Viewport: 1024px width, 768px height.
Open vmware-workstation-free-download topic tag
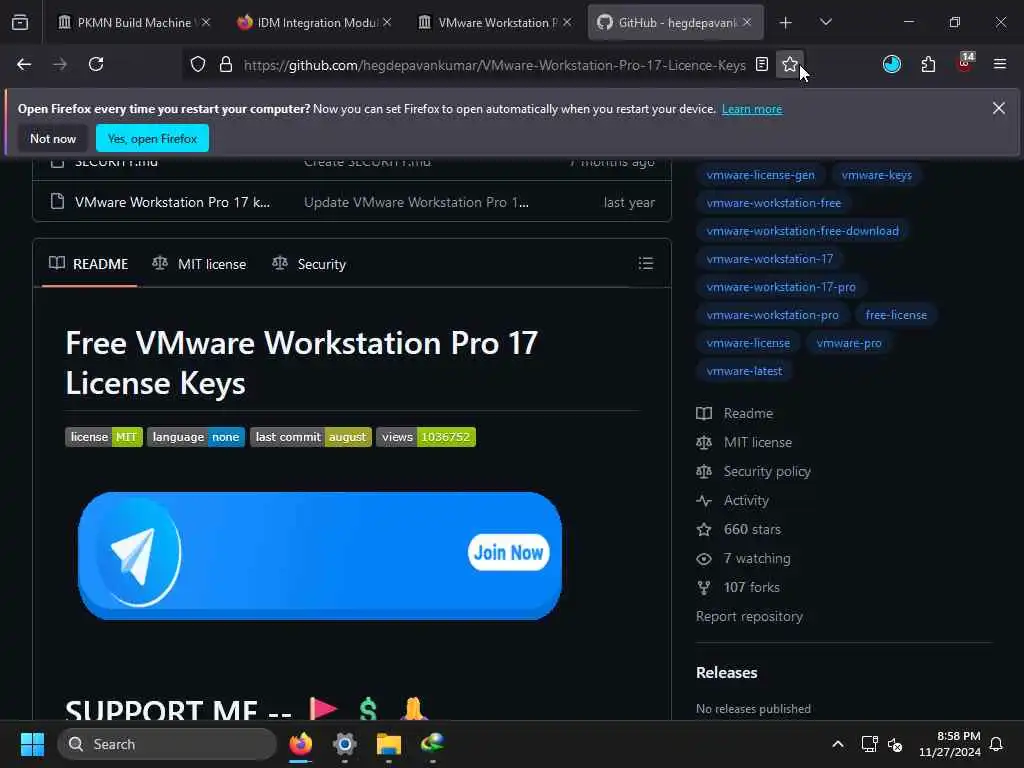(x=802, y=231)
